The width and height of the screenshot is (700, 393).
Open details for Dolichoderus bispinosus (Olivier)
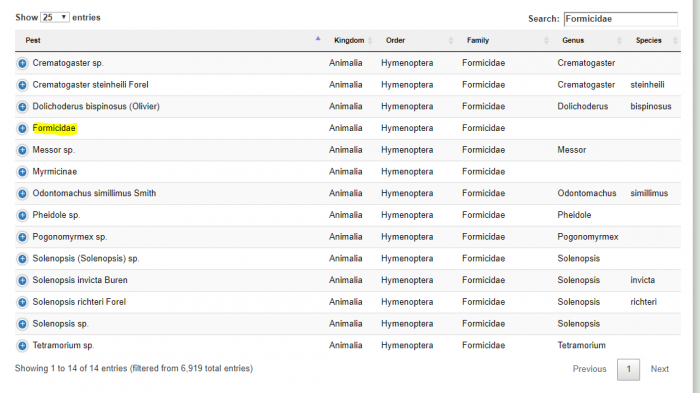(x=22, y=107)
